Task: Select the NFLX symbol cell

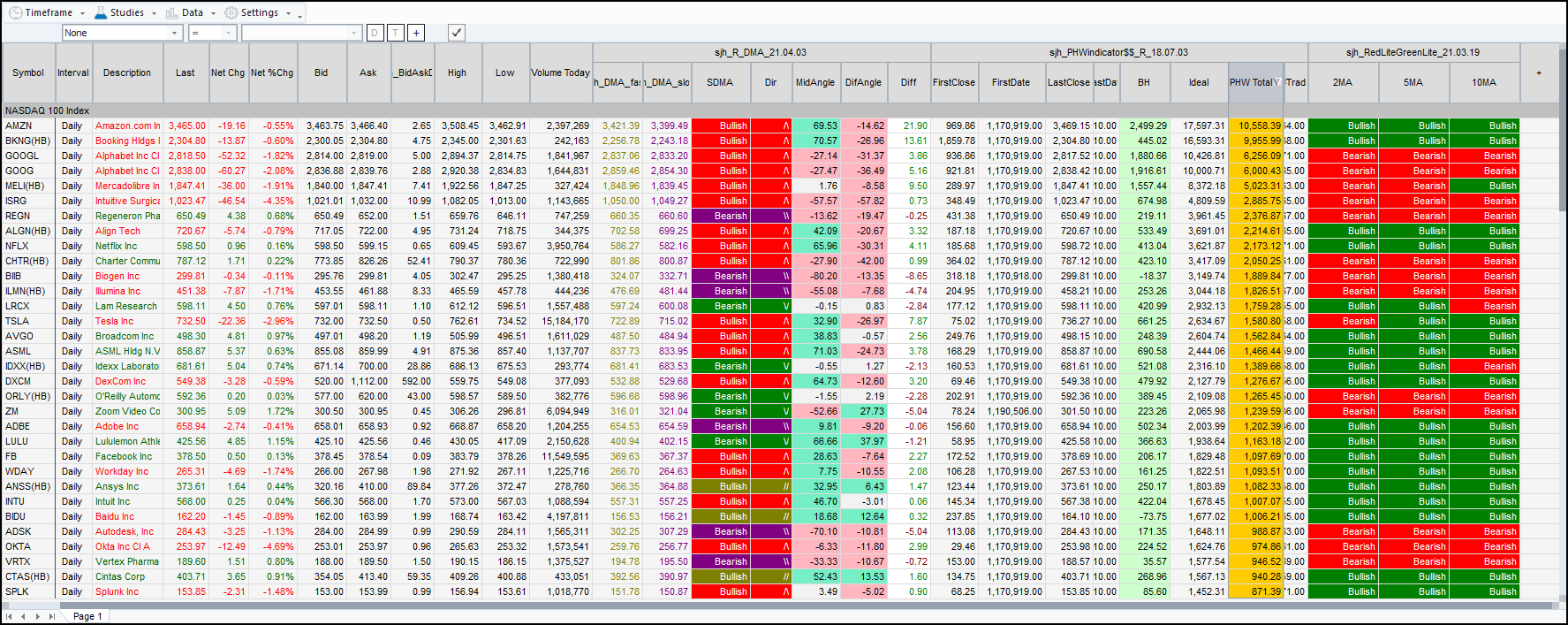Action: (x=28, y=246)
